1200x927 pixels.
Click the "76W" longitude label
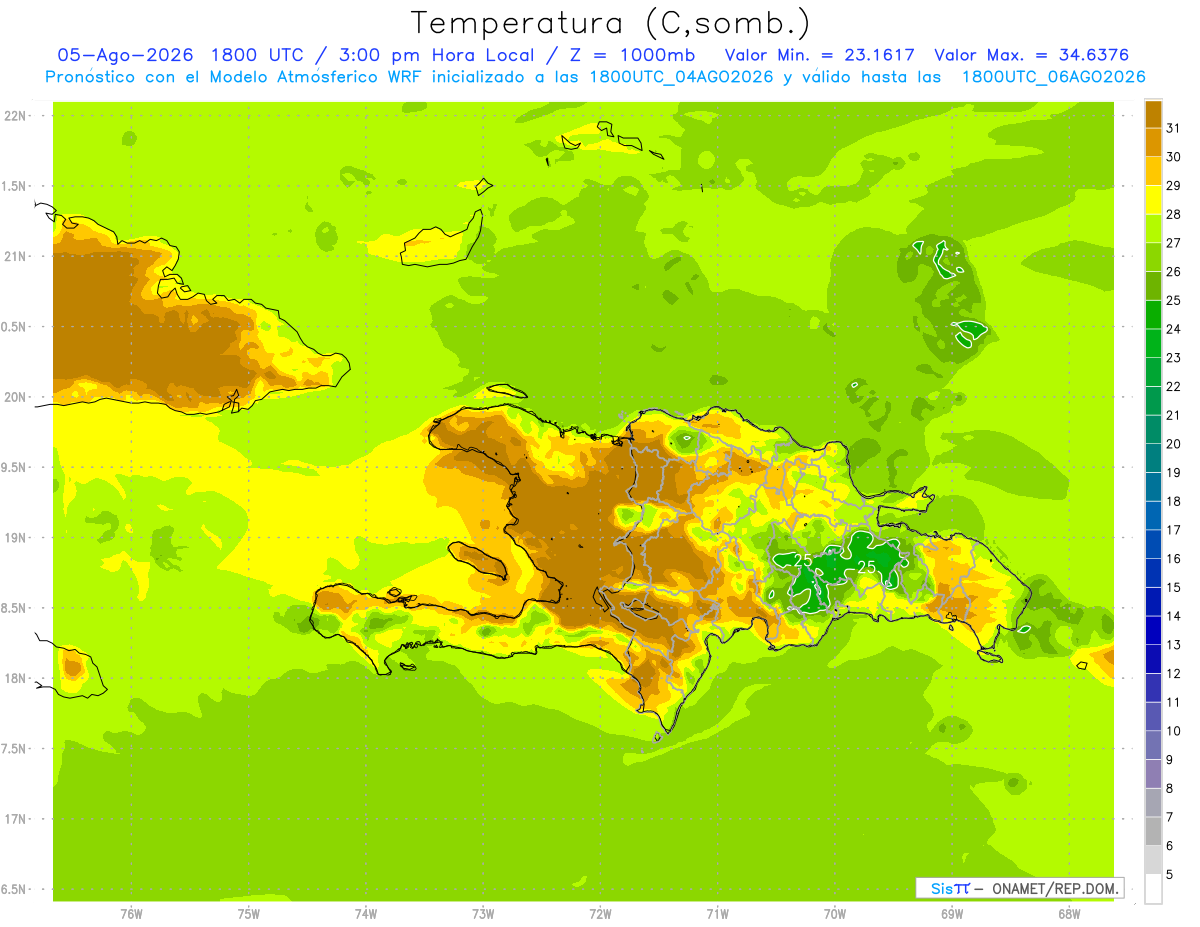click(131, 914)
